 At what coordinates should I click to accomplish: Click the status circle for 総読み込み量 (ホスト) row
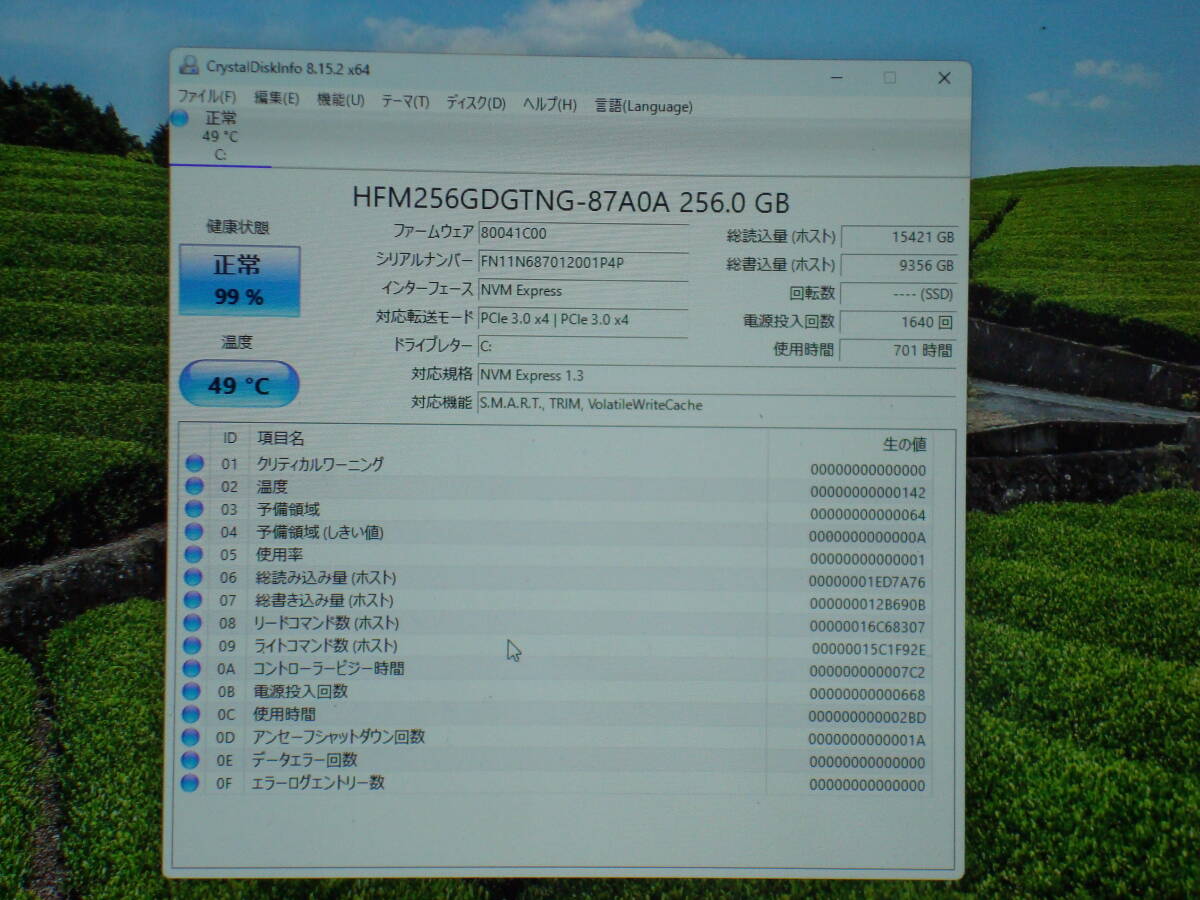tap(194, 577)
